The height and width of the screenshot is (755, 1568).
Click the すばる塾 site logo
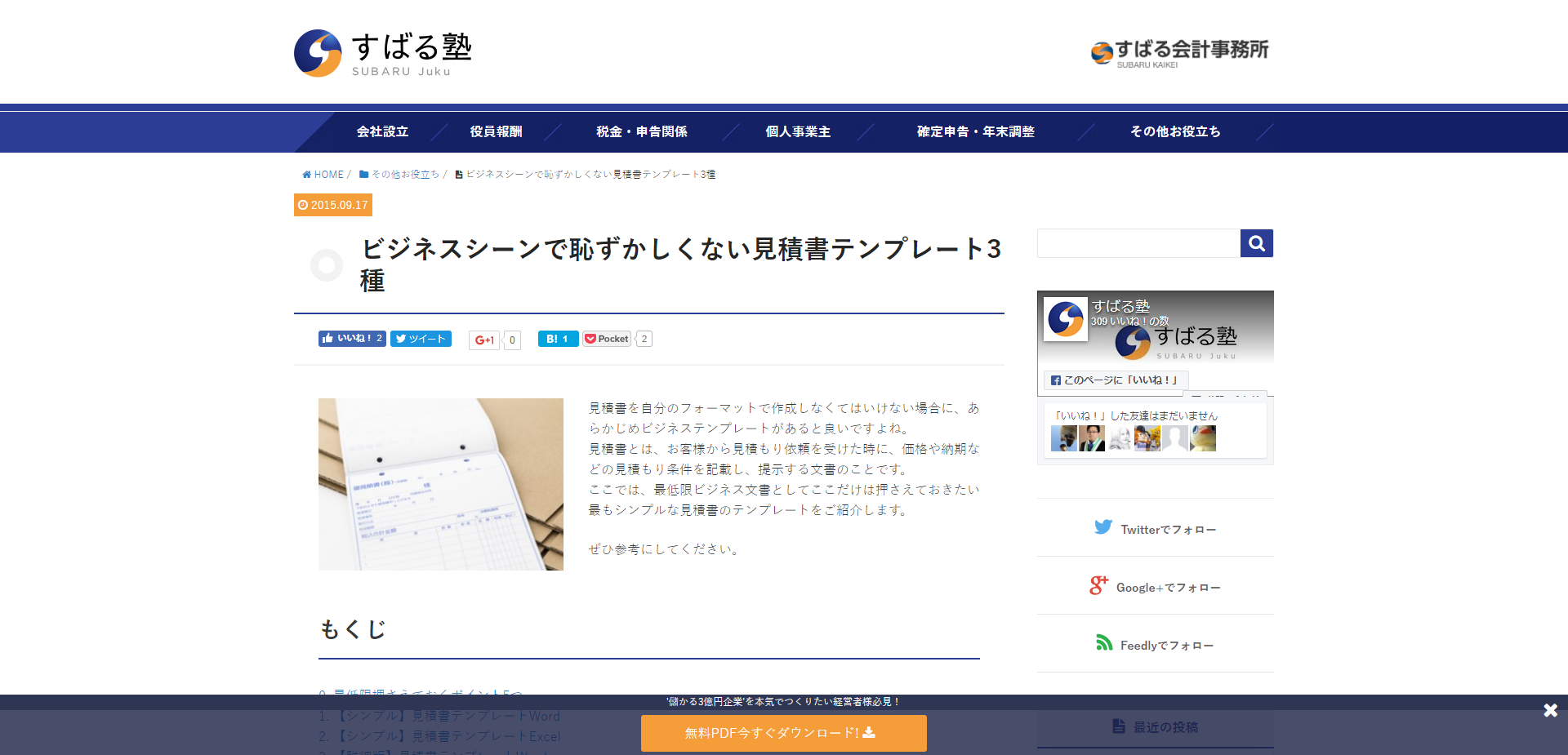382,52
